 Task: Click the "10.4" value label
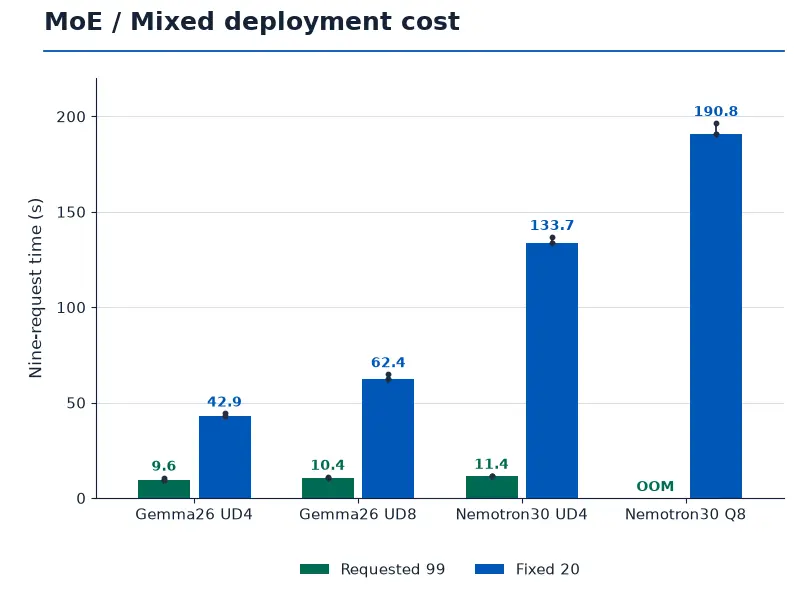pyautogui.click(x=328, y=465)
